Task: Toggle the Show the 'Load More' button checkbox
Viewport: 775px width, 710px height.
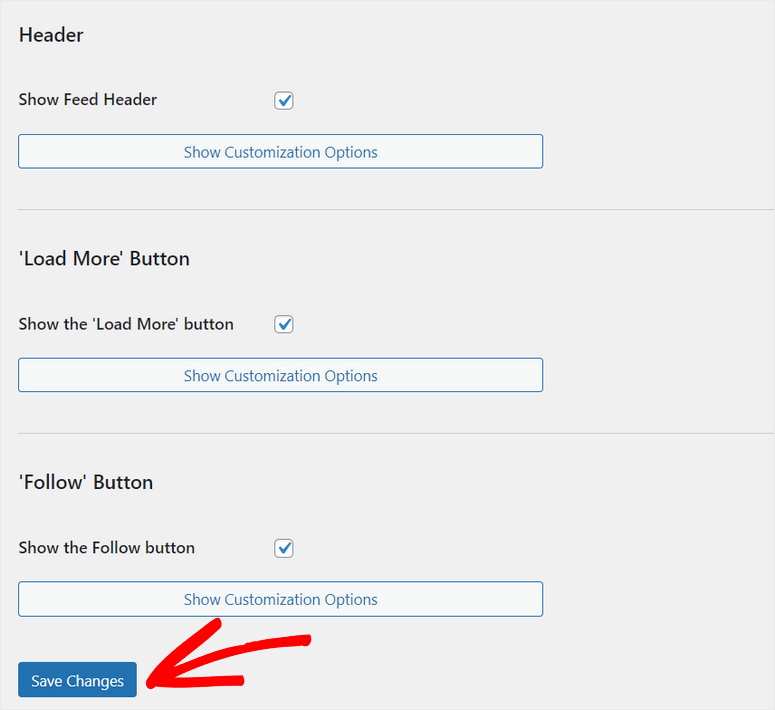Action: (284, 324)
